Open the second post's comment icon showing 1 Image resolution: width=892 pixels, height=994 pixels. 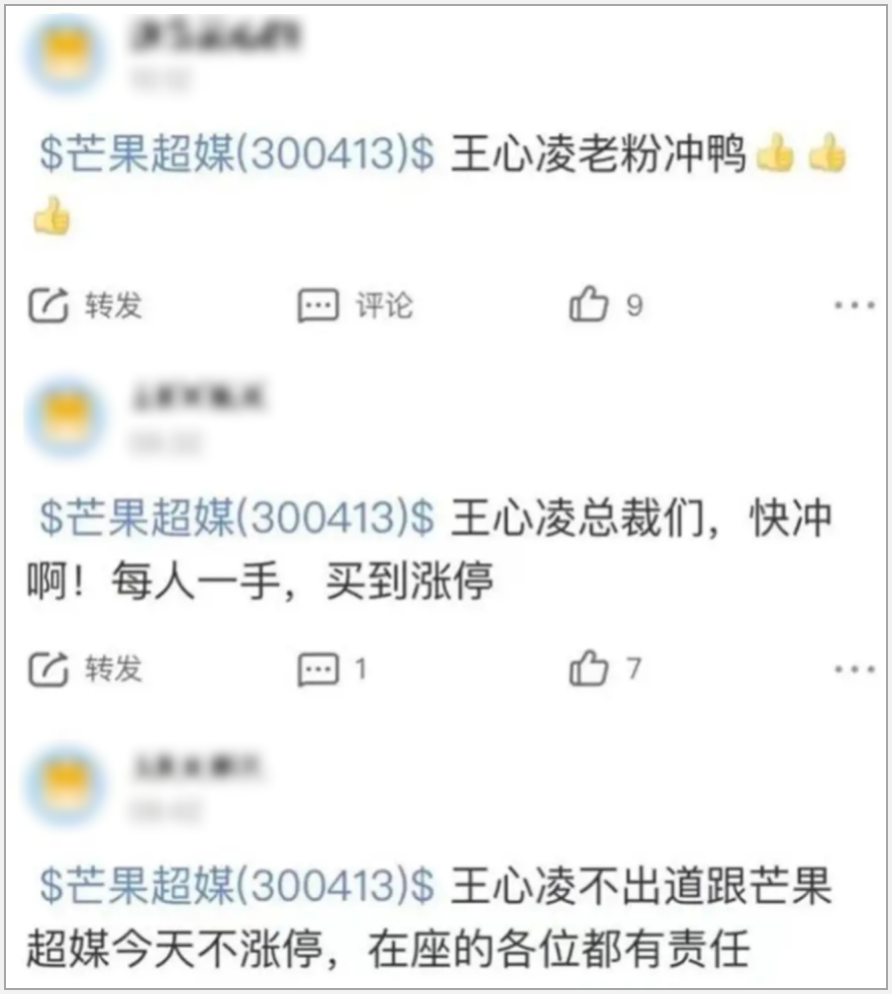[x=318, y=669]
